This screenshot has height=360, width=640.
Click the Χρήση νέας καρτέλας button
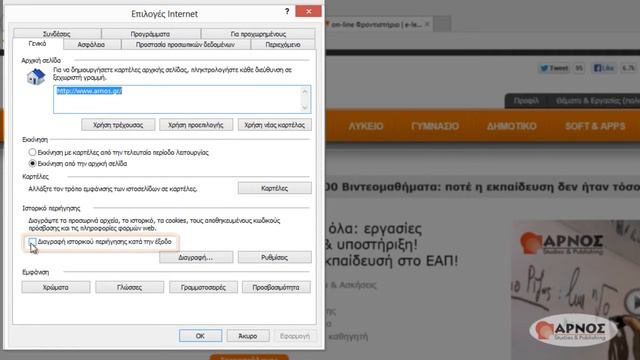(274, 125)
